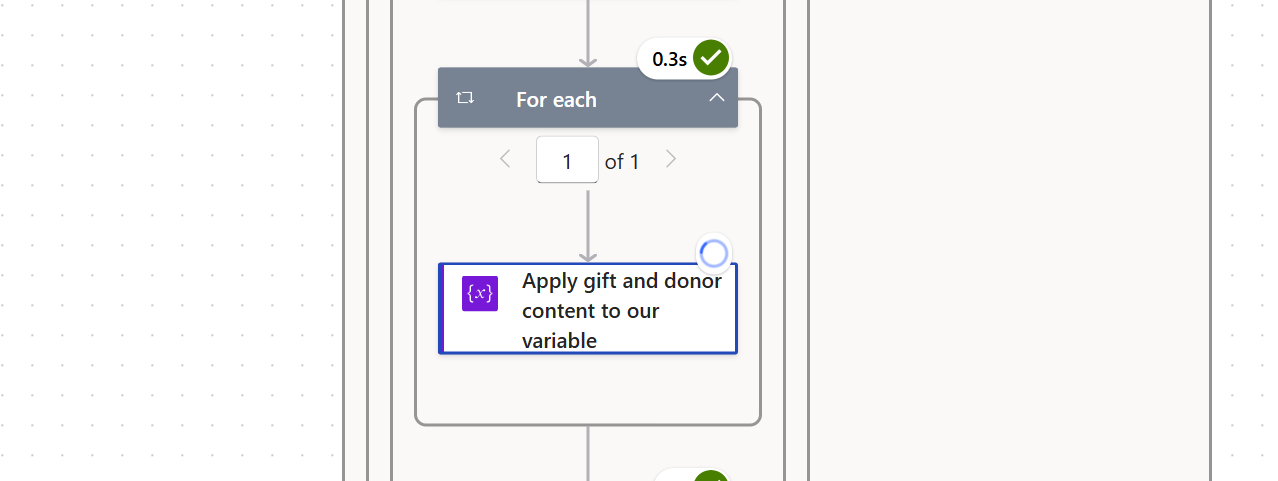This screenshot has width=1278, height=481.
Task: Click the For each loop icon
Action: coord(465,98)
